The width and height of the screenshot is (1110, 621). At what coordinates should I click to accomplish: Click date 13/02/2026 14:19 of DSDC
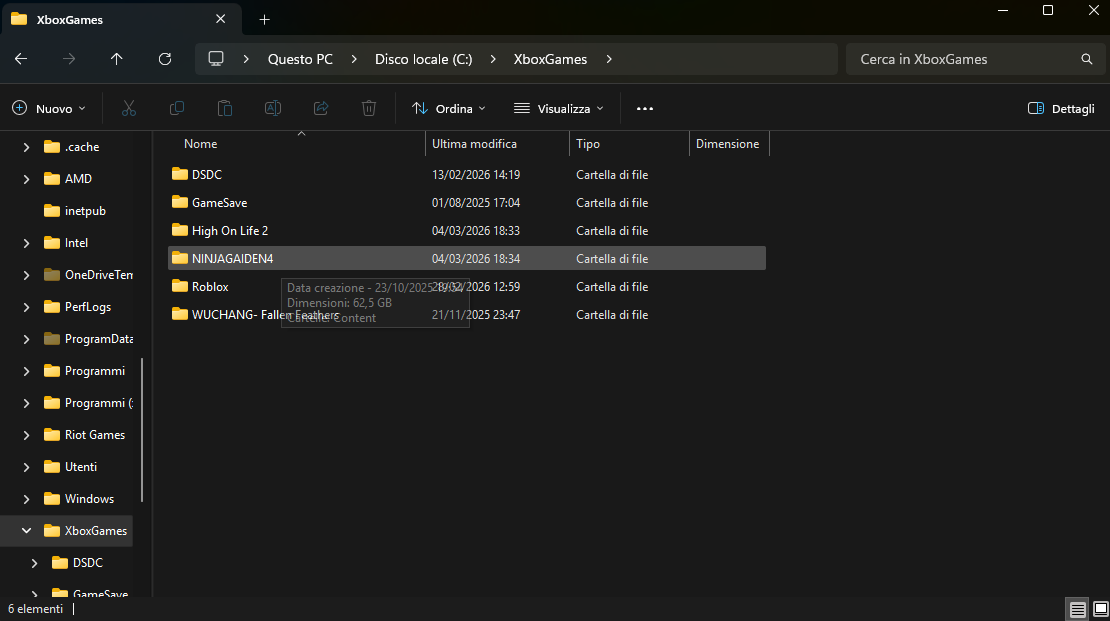click(476, 174)
